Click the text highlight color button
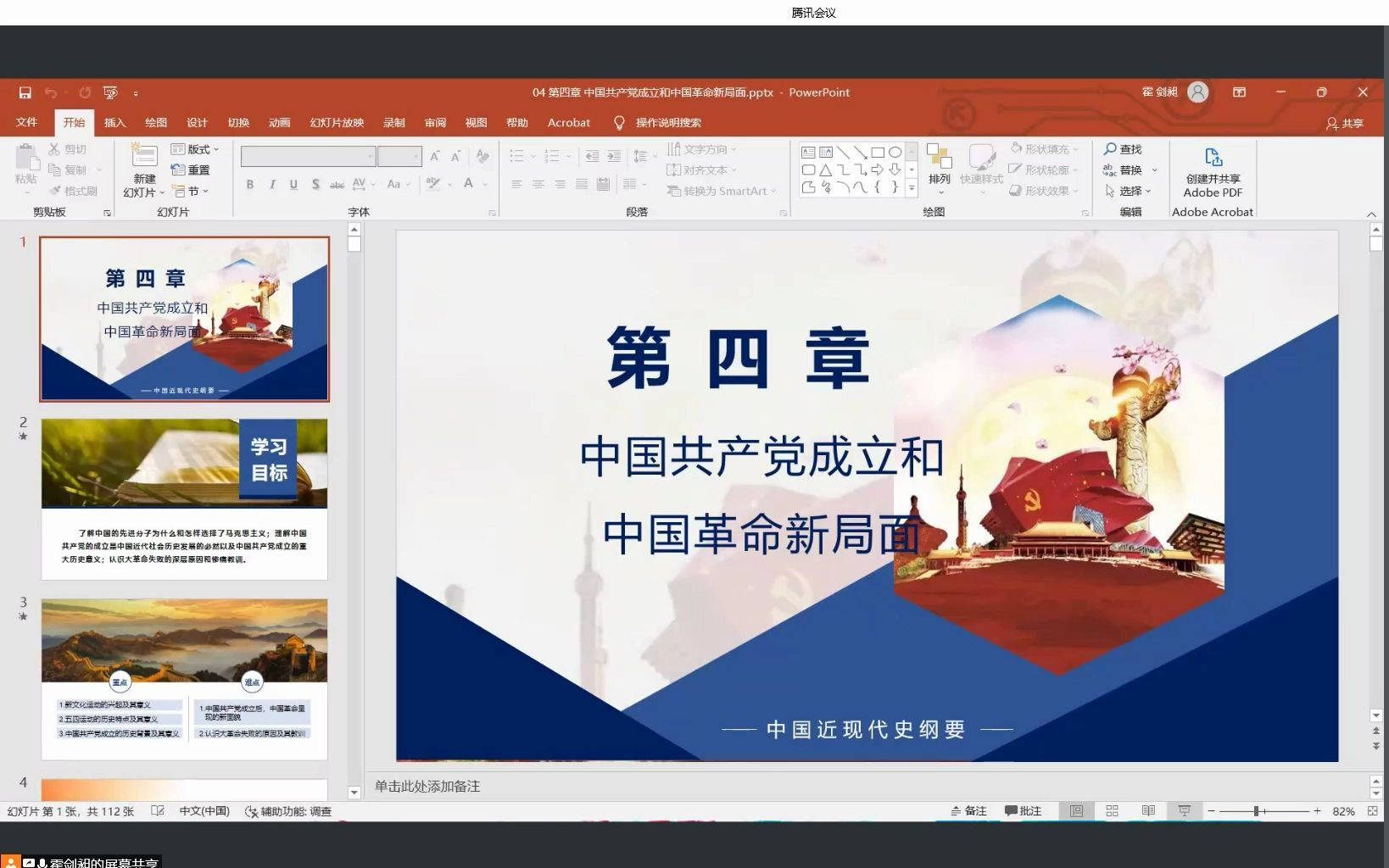 432,184
